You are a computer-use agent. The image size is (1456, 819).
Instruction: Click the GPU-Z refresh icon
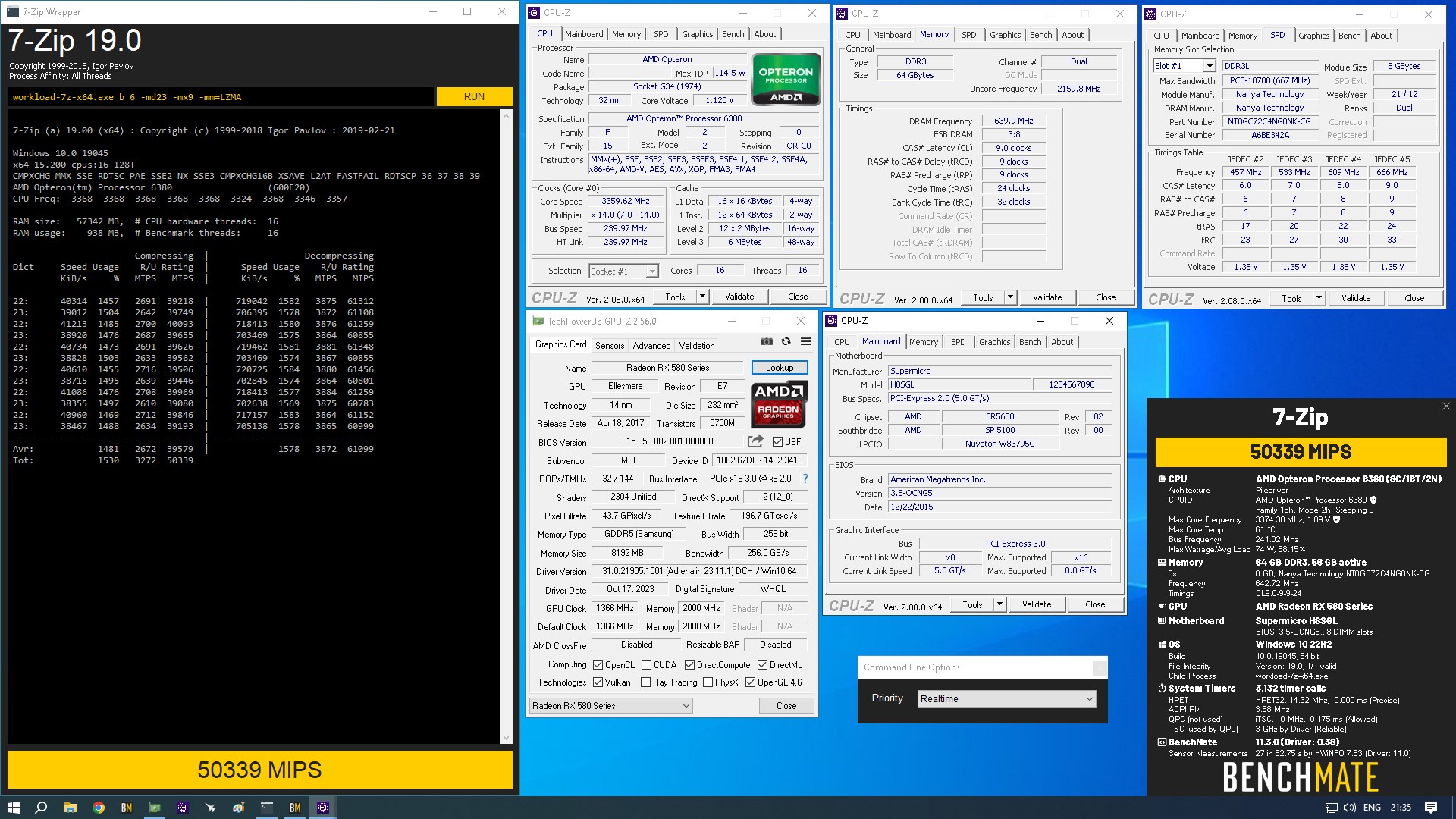pos(786,342)
